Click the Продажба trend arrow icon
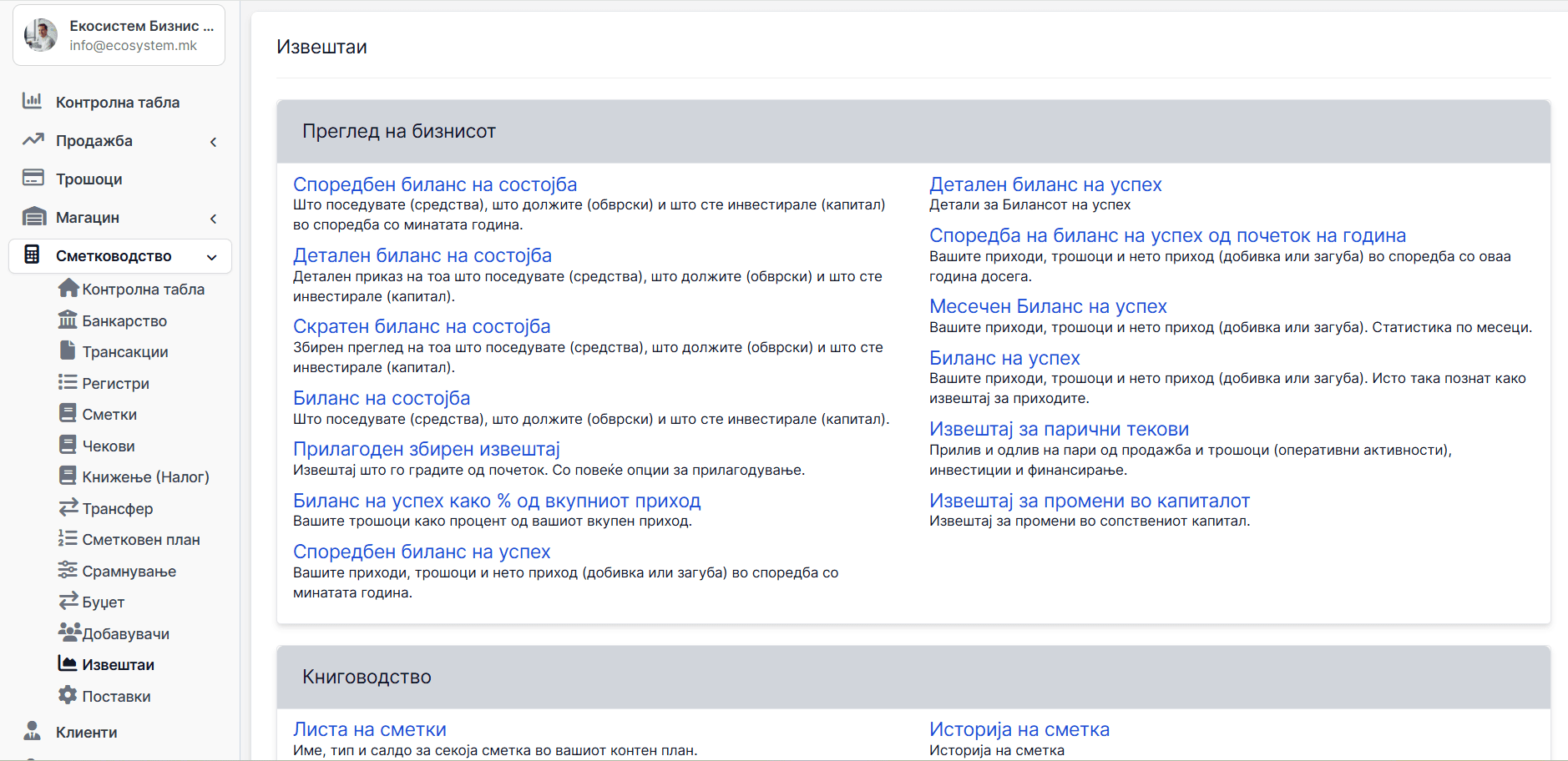 [x=33, y=139]
